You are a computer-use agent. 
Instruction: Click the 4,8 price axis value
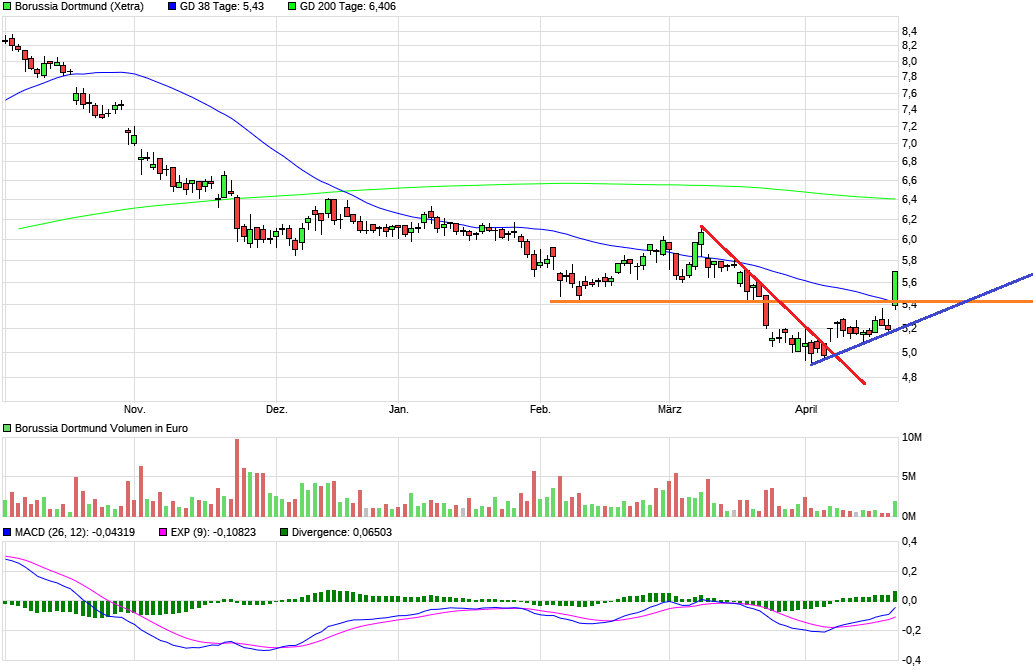click(x=910, y=377)
